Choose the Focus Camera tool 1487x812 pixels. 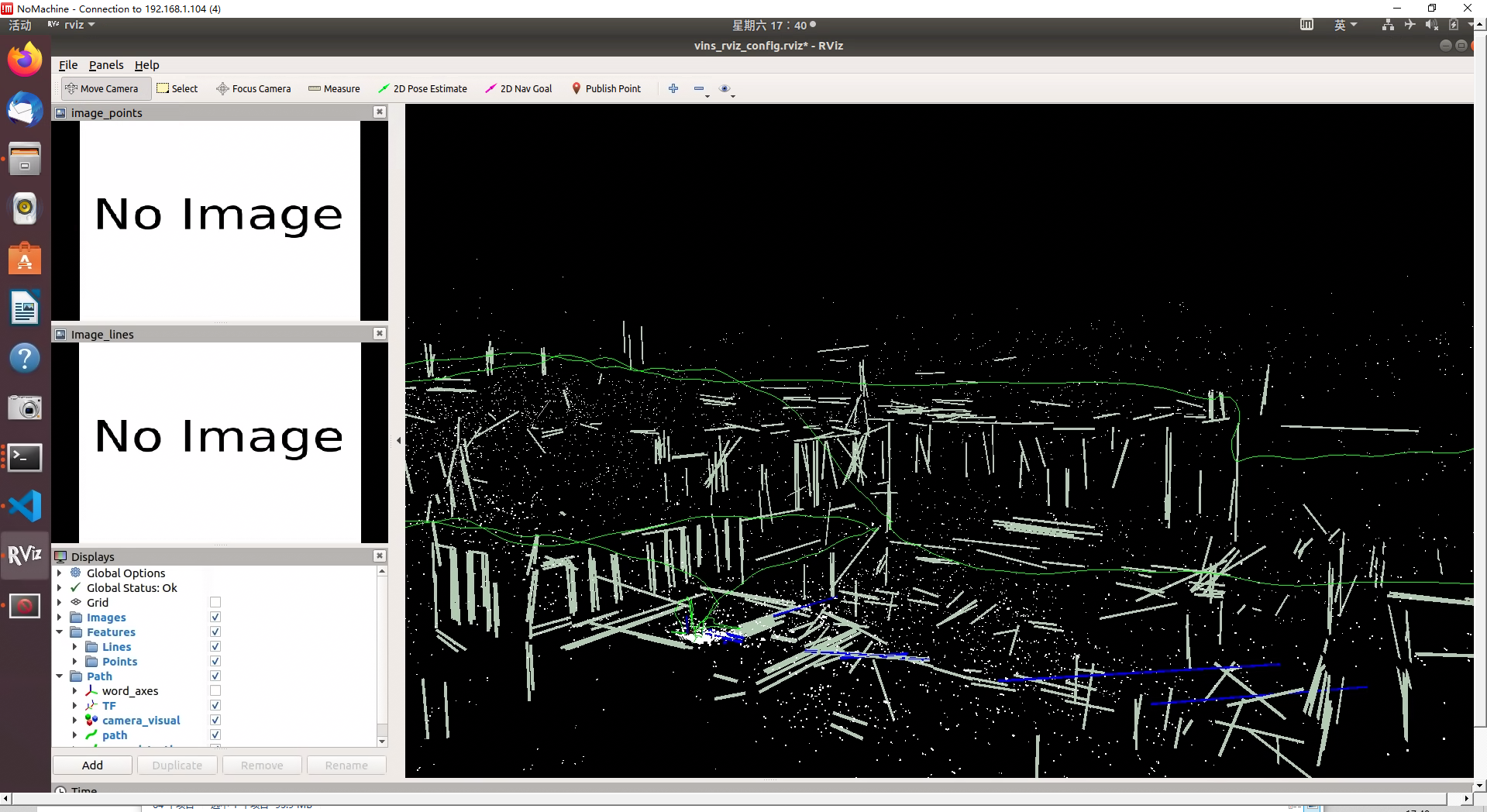(x=253, y=88)
